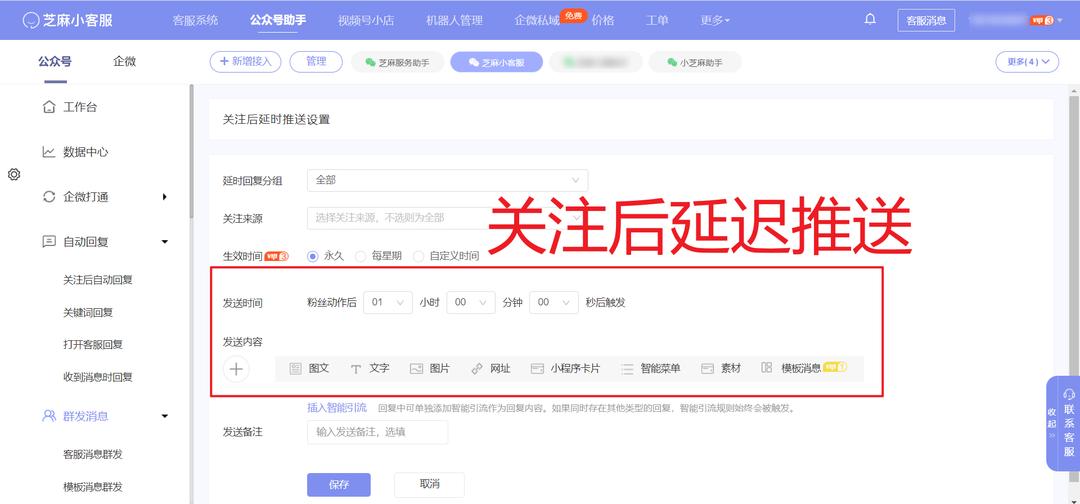Expand the 更多(4) accounts dropdown

pos(1027,62)
